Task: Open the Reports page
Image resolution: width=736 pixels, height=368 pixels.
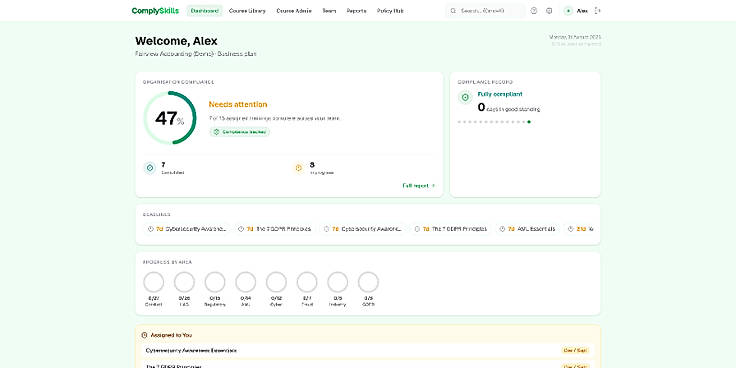Action: pos(356,11)
